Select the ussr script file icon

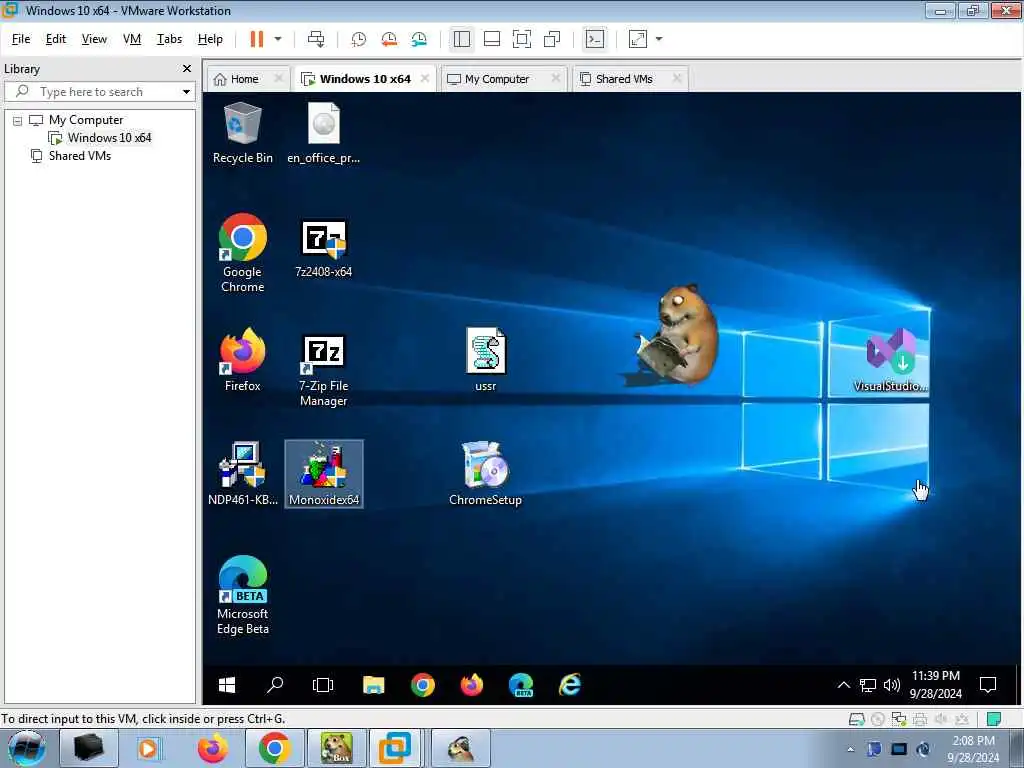point(485,360)
